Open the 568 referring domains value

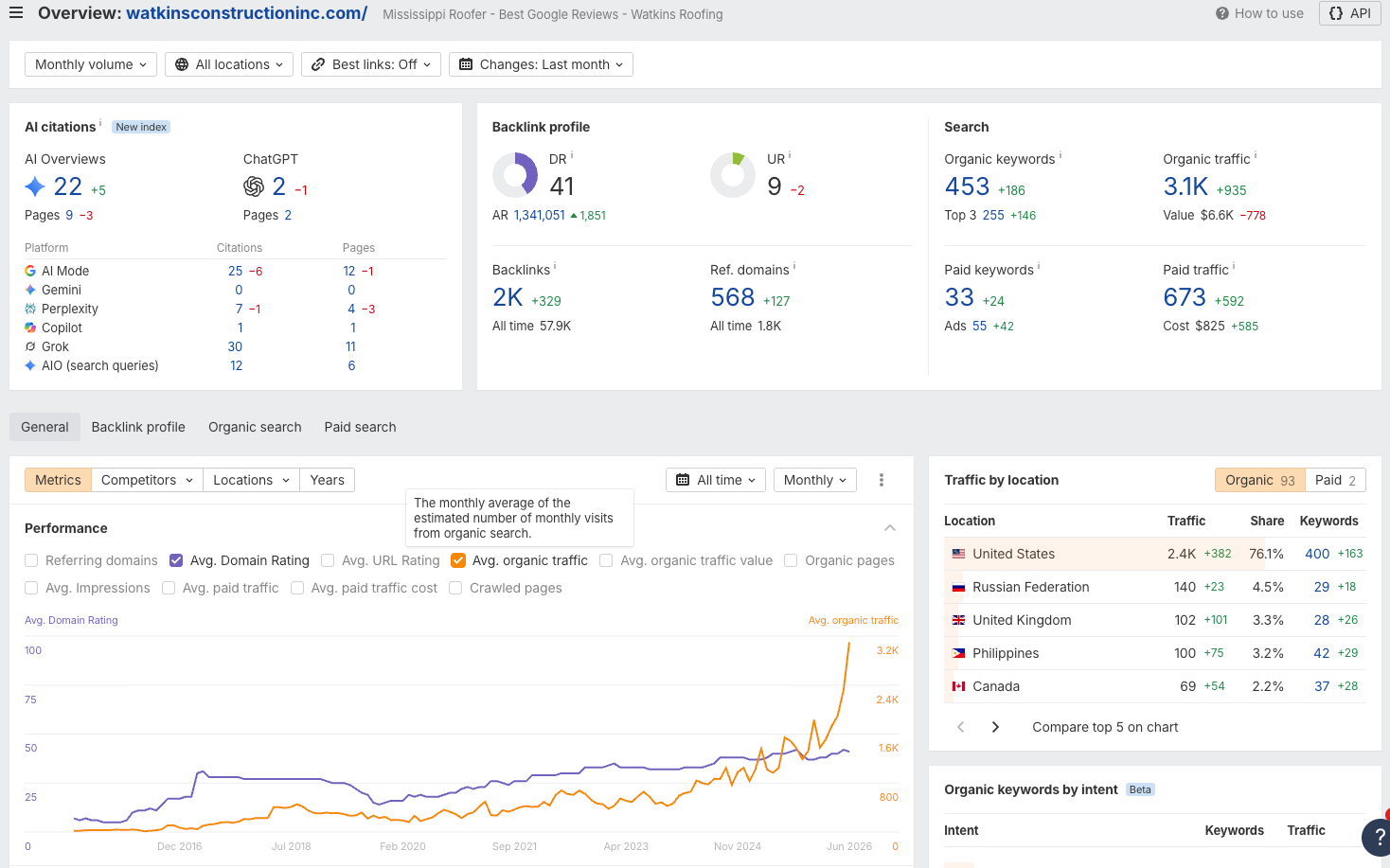732,297
